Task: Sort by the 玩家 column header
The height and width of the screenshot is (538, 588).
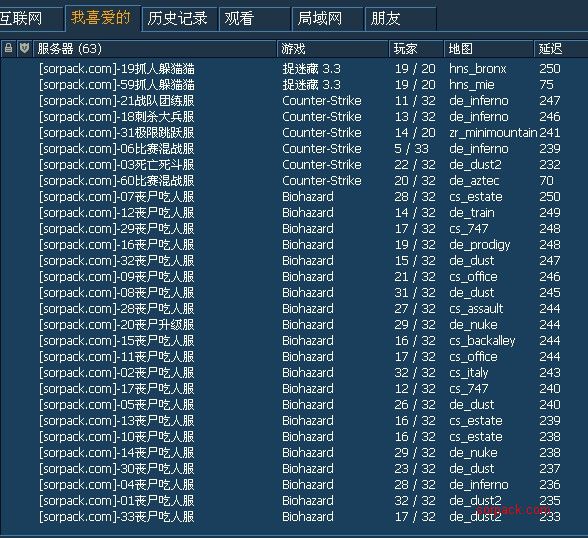Action: 416,48
